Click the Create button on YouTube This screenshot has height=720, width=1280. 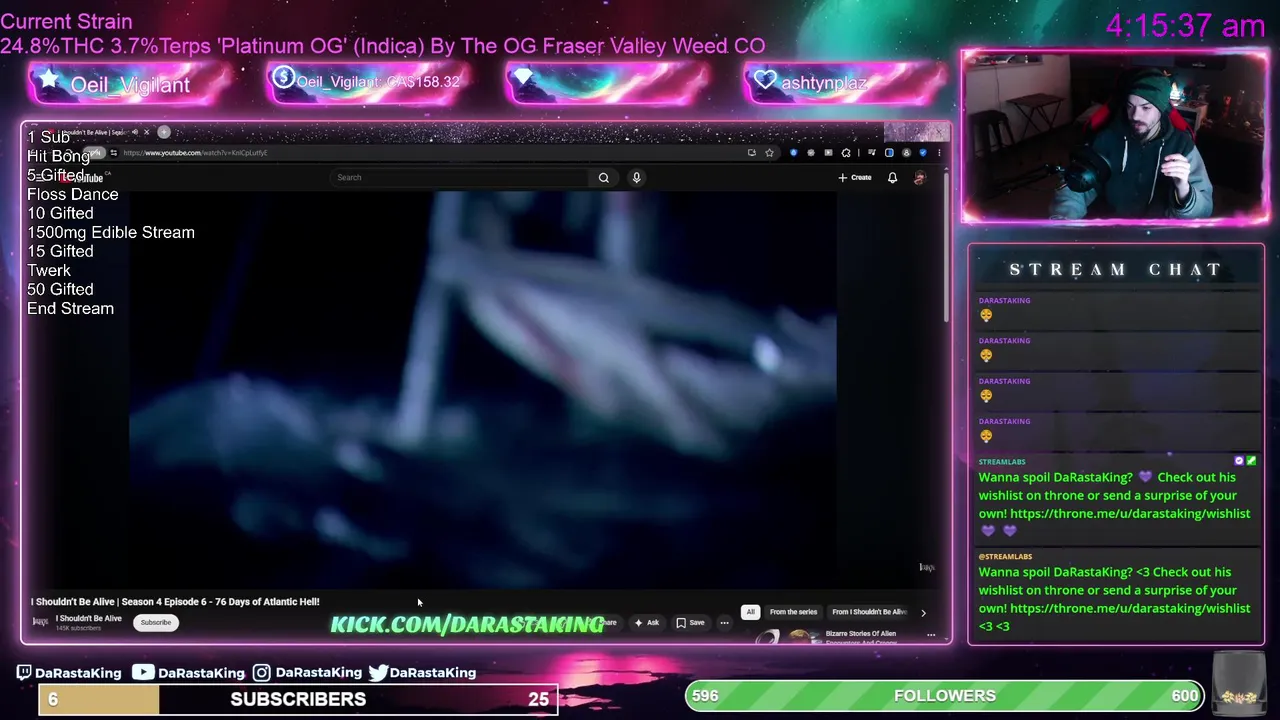pyautogui.click(x=855, y=178)
